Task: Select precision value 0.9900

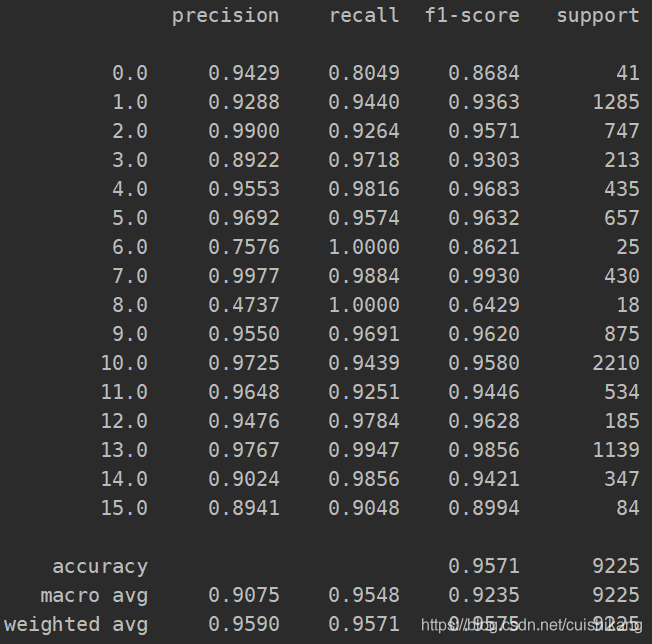Action: [x=244, y=131]
